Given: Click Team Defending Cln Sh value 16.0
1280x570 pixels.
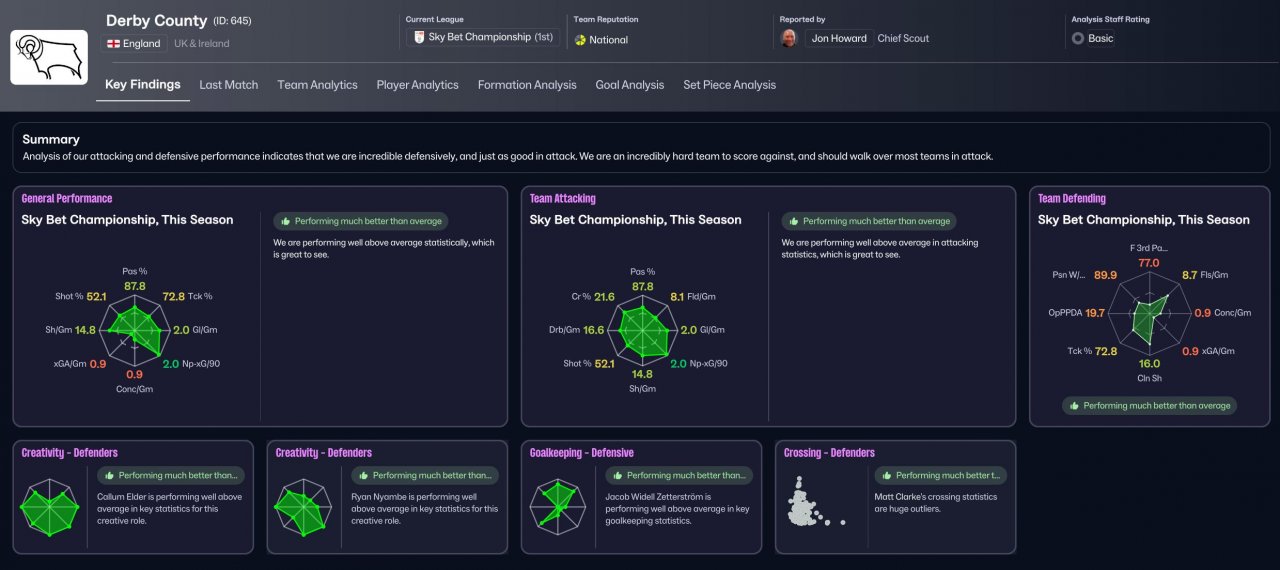Looking at the screenshot, I should click(1150, 364).
